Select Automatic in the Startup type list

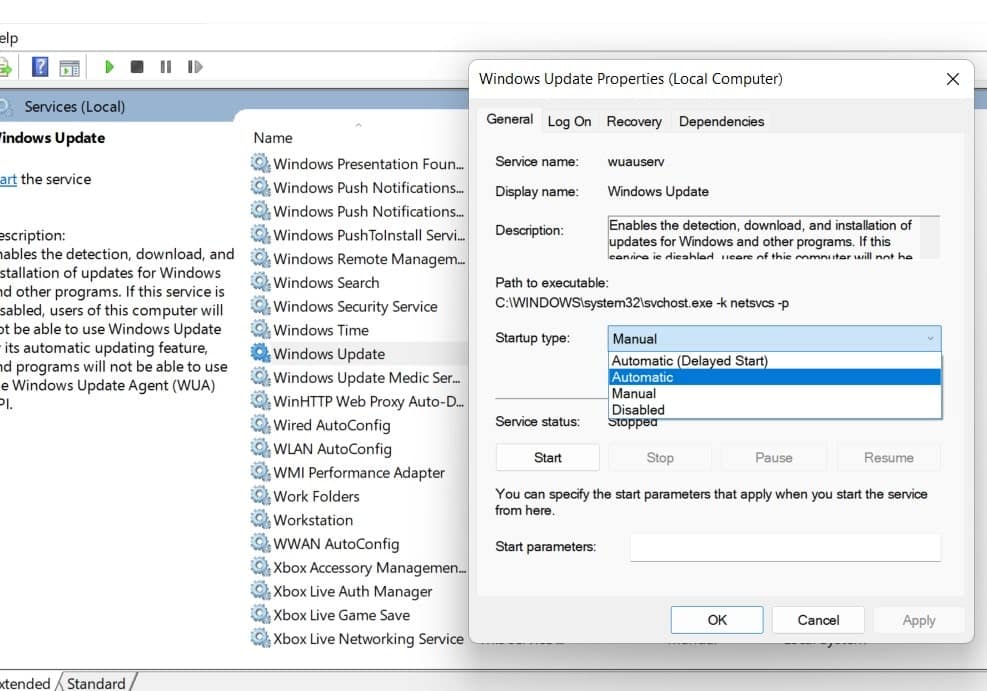tap(642, 377)
